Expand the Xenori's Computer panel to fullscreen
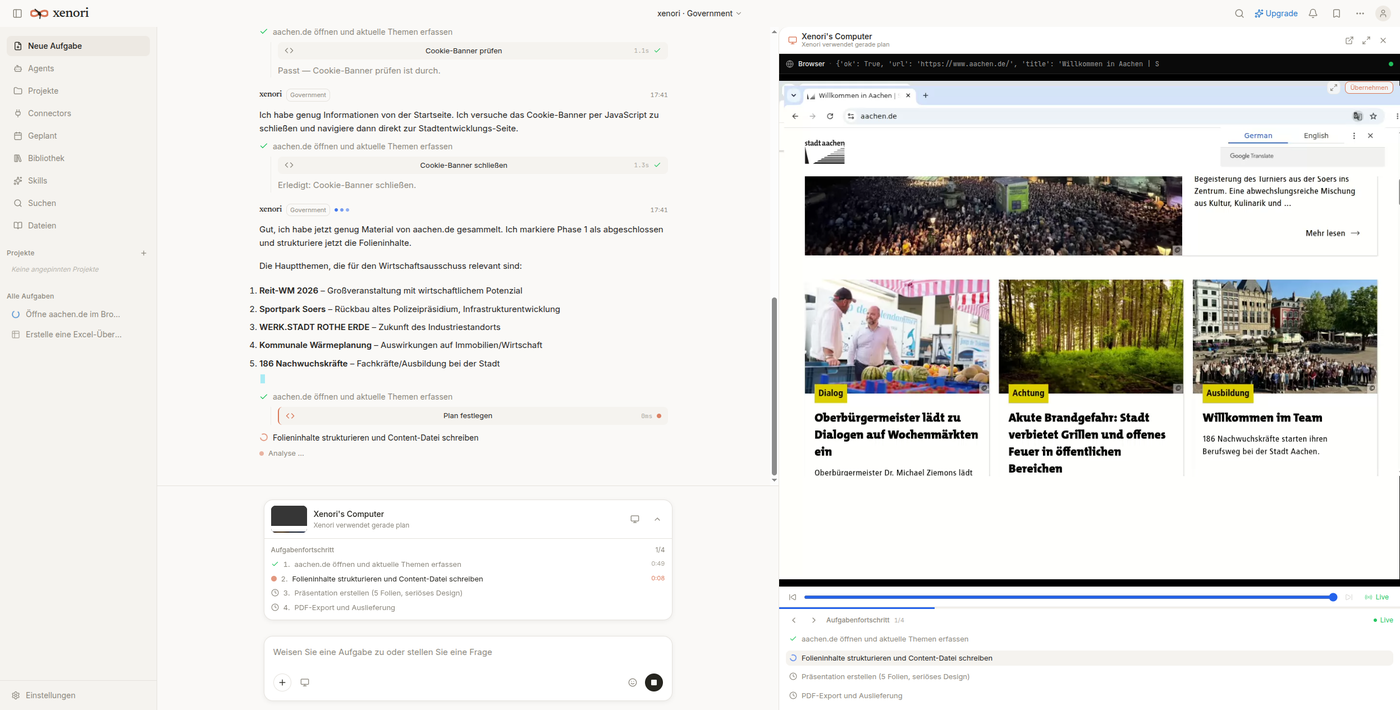 pos(1366,40)
